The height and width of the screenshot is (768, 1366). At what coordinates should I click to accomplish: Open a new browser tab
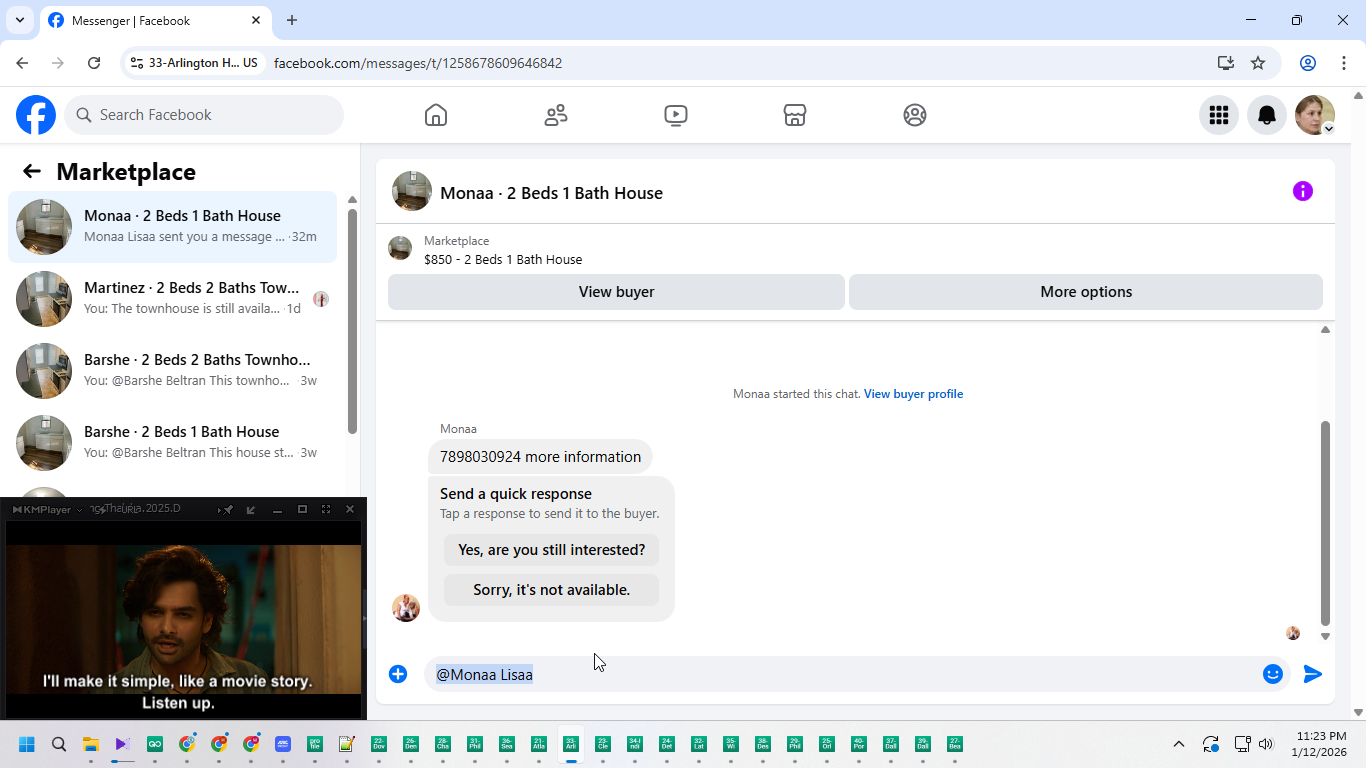(x=292, y=20)
